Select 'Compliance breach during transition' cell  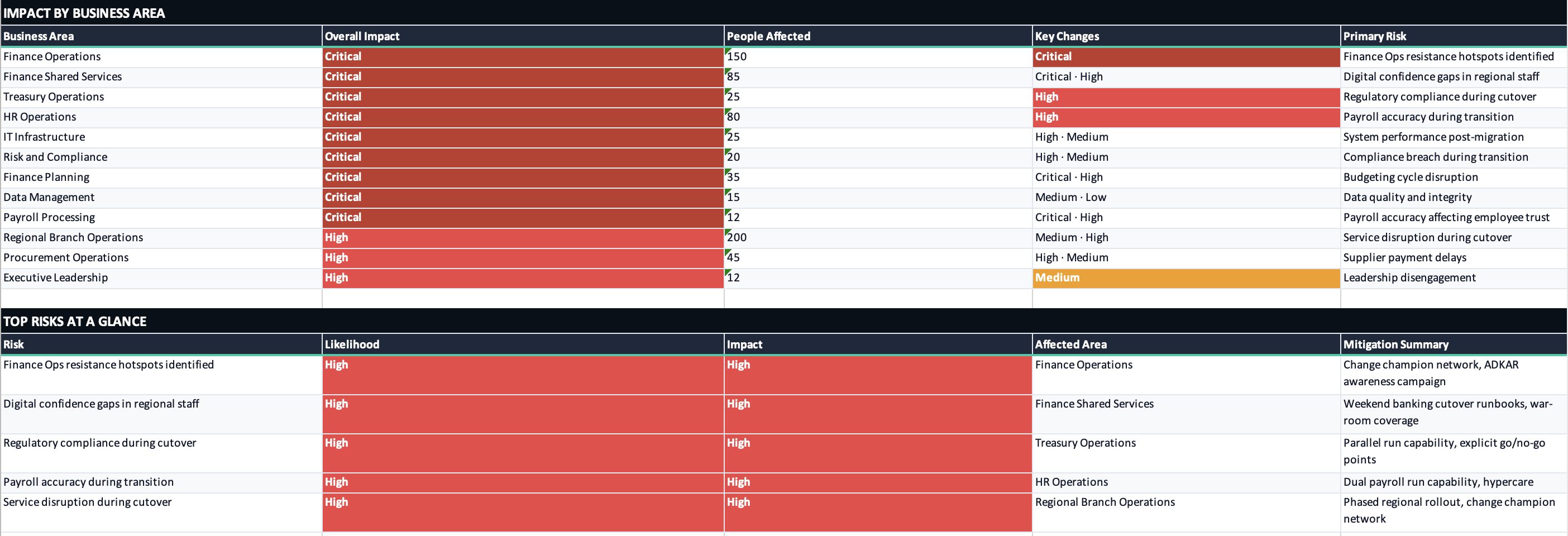(x=1454, y=157)
